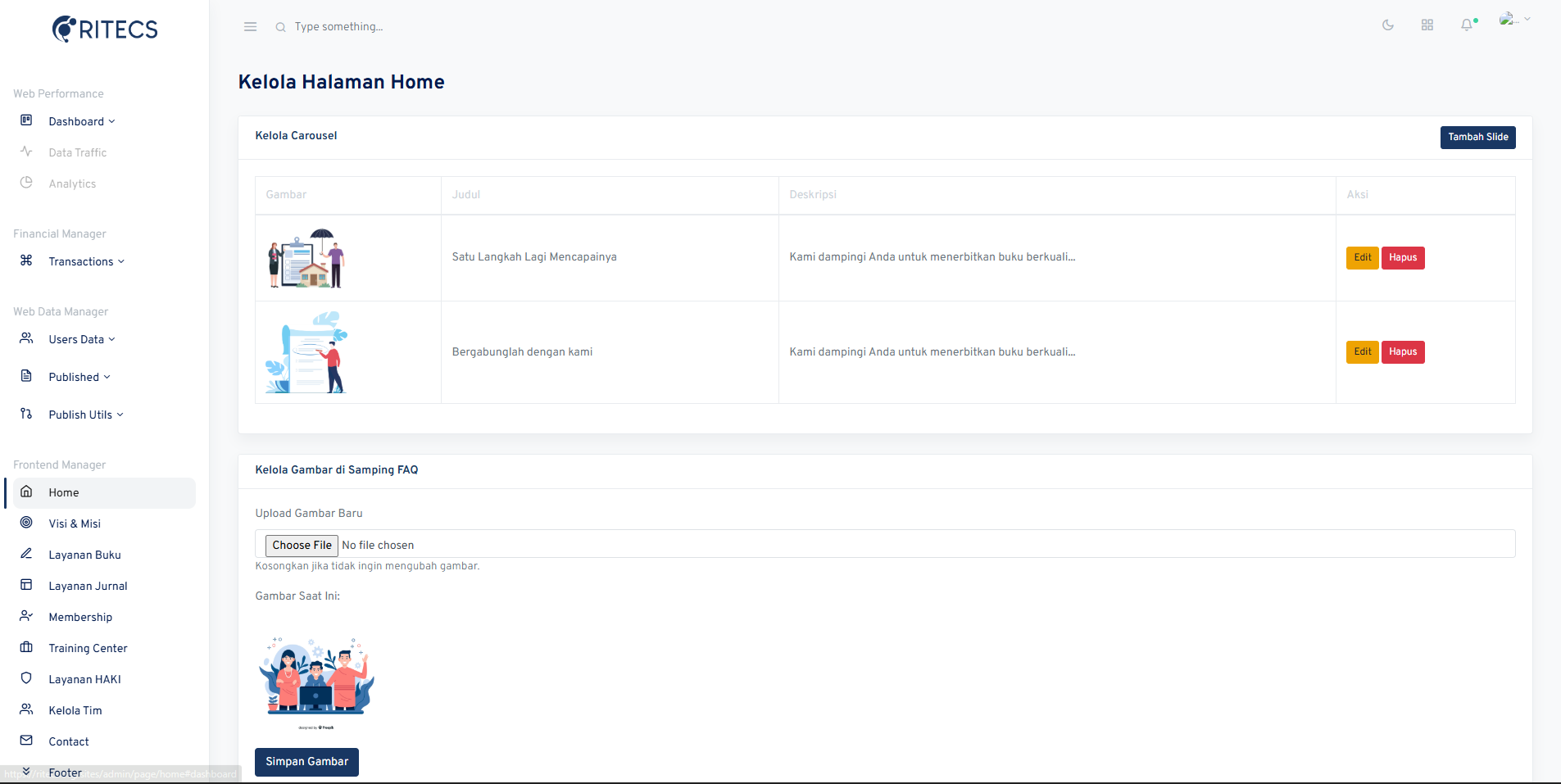Go to Layanan Buku page
The image size is (1561, 784).
pyautogui.click(x=84, y=555)
